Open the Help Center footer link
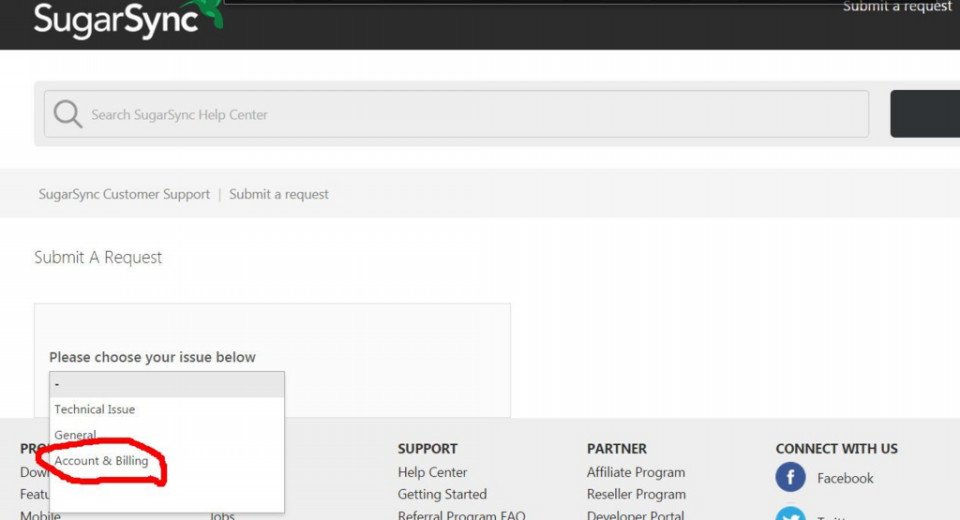This screenshot has width=960, height=520. tap(432, 472)
